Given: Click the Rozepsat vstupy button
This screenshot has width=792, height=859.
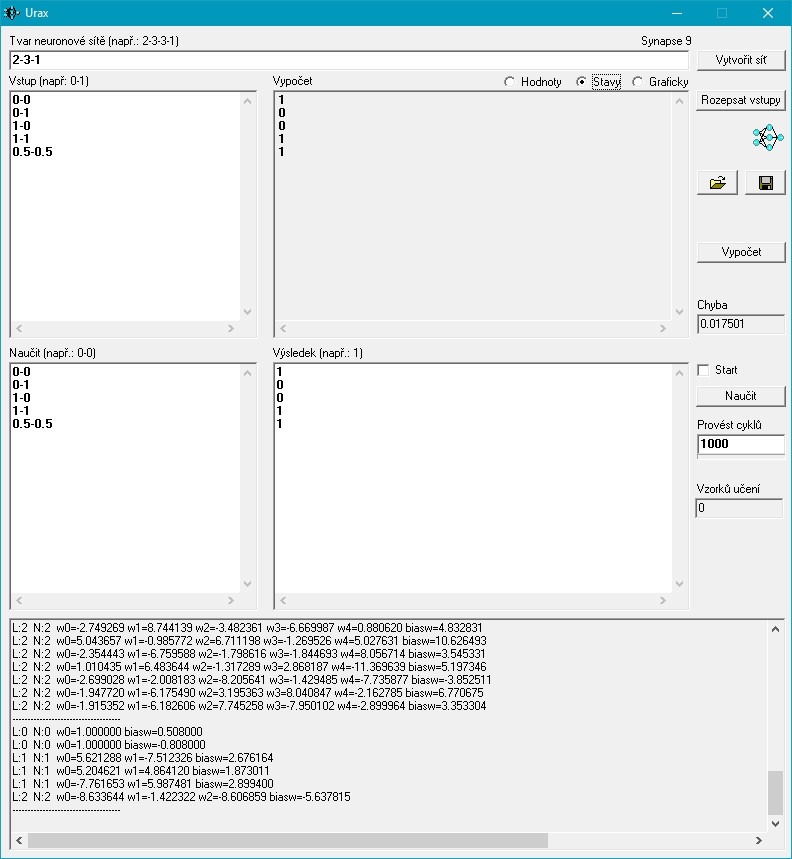Looking at the screenshot, I should 741,100.
